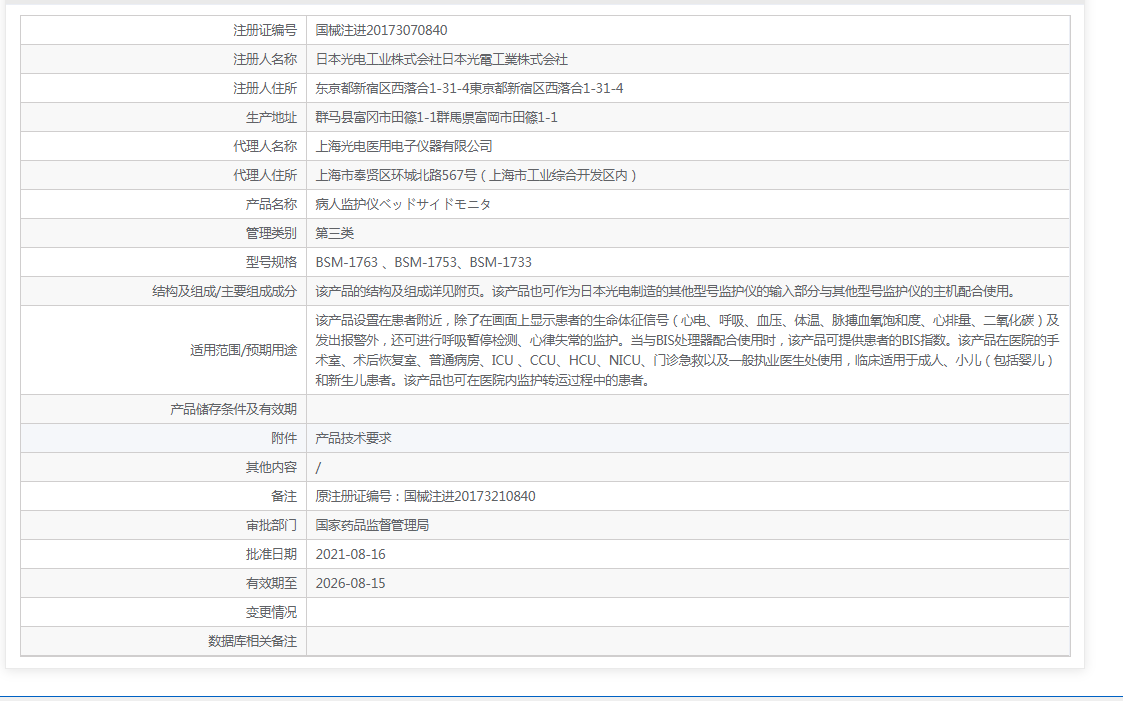This screenshot has height=701, width=1123.
Task: Click the 适用范围/预期用途 label
Action: 244,350
